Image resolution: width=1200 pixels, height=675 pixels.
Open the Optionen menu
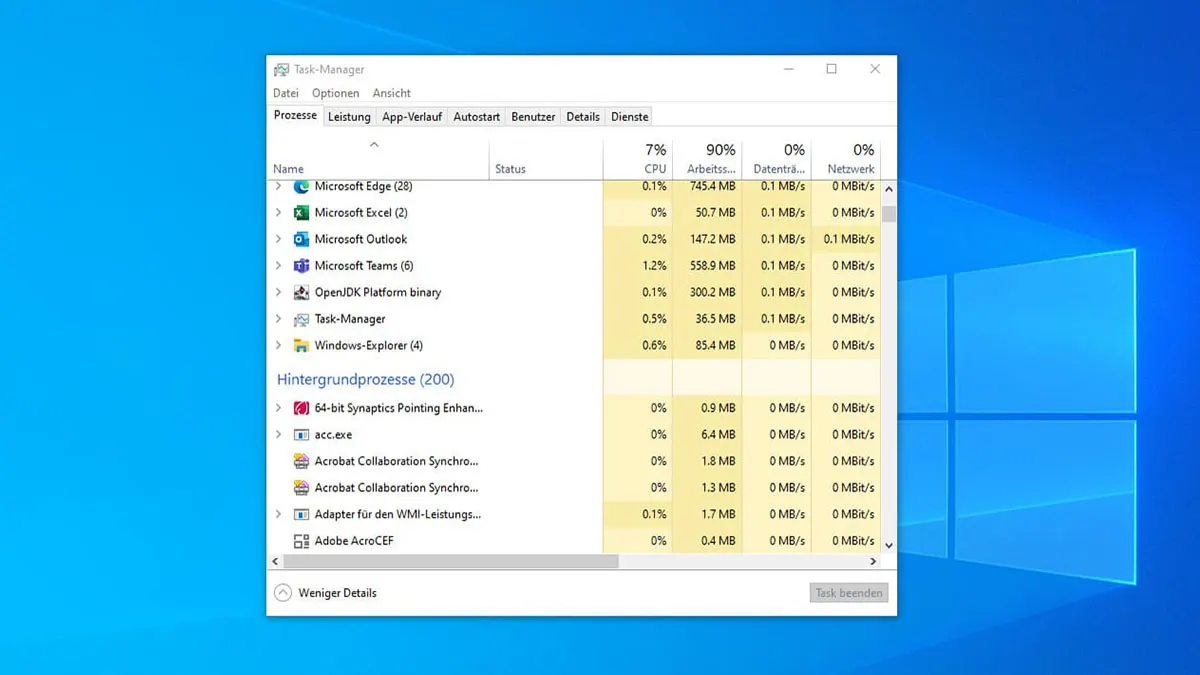tap(334, 92)
